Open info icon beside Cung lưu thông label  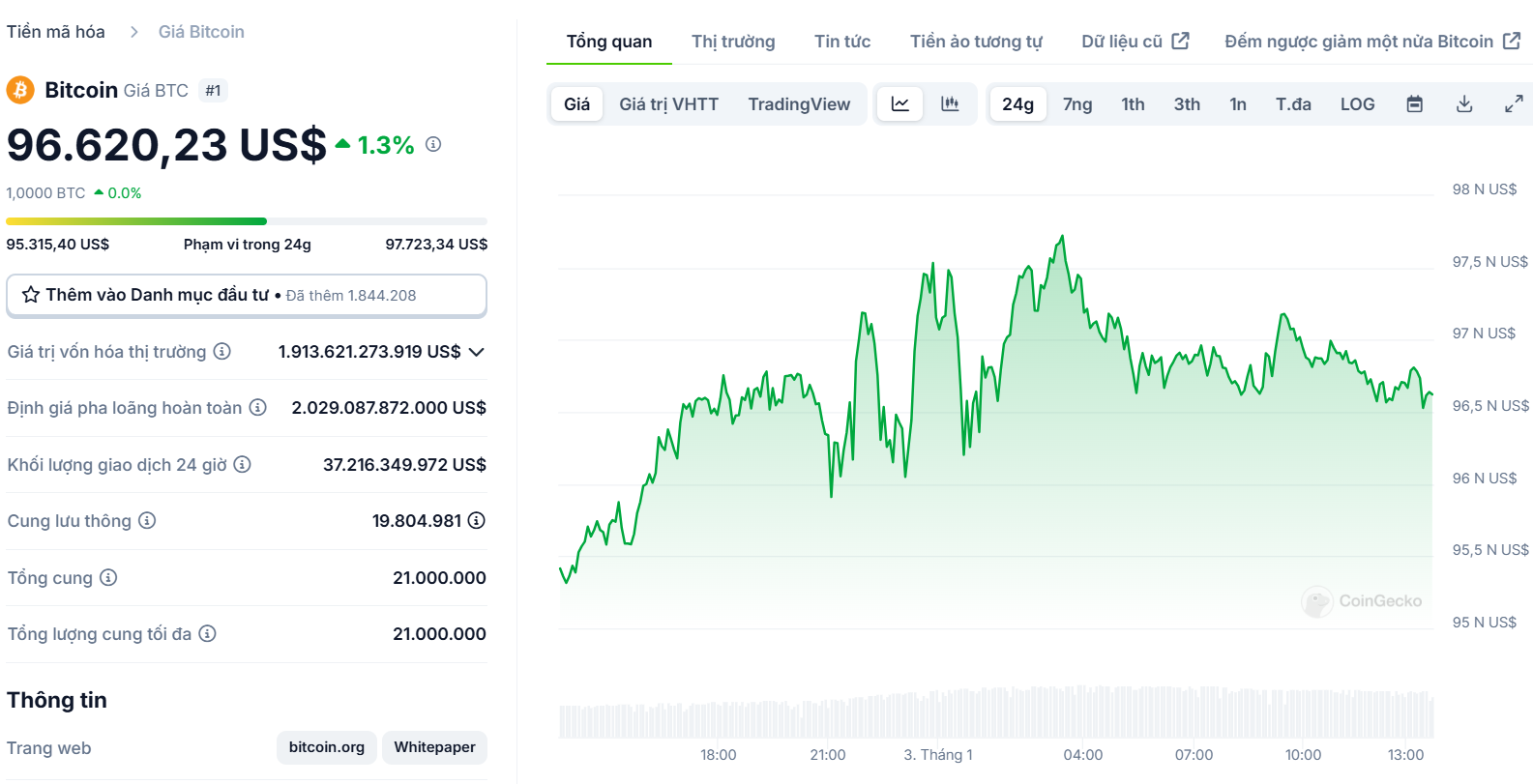click(x=147, y=520)
